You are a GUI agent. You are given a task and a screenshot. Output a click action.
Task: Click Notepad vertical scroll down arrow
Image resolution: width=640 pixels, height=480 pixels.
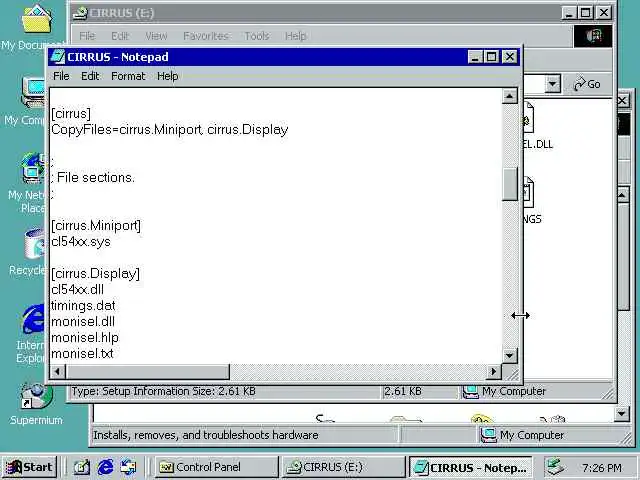click(x=509, y=355)
